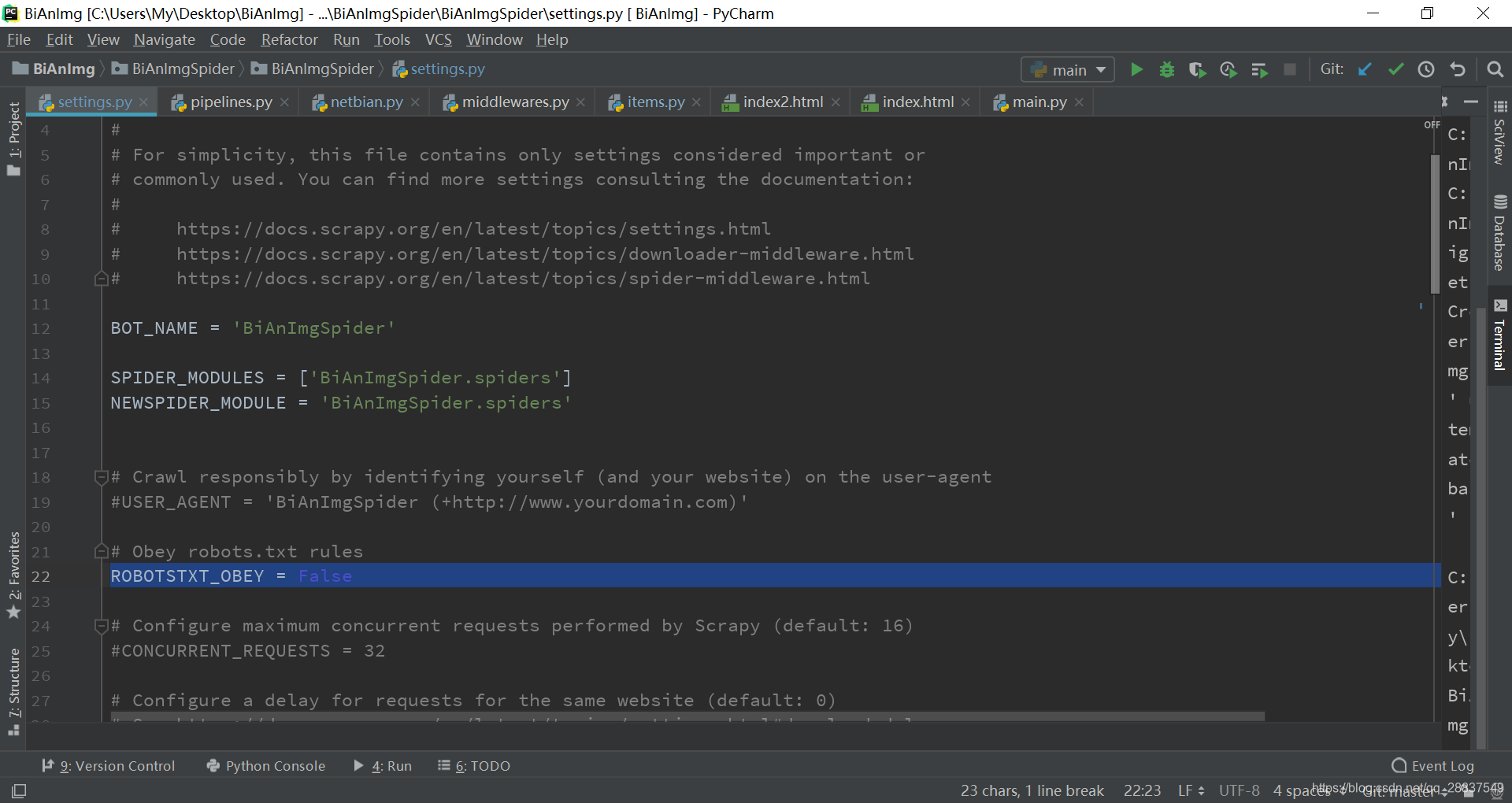Change line separator LF in the status bar
Screen dimensions: 1512x803
(x=1191, y=790)
